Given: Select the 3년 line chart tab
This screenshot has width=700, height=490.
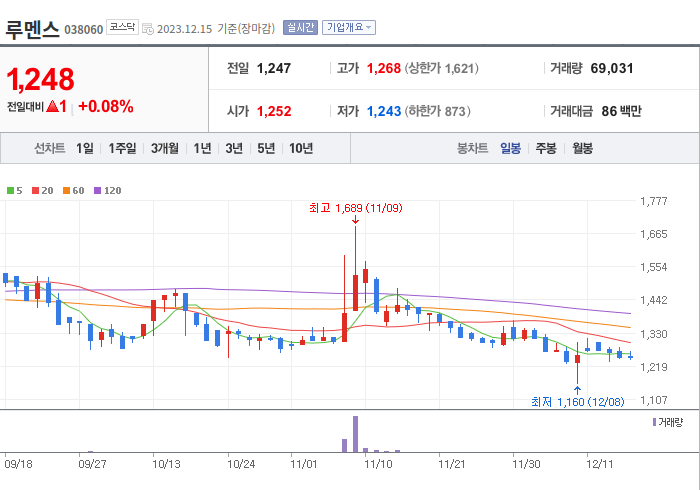Looking at the screenshot, I should [234, 148].
